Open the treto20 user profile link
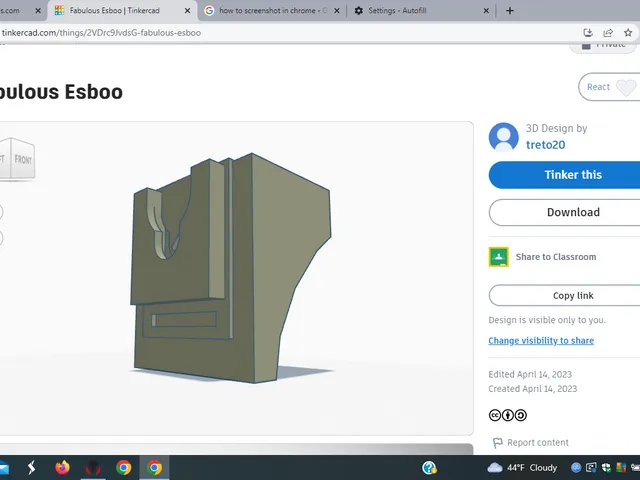This screenshot has width=640, height=480. 545,145
